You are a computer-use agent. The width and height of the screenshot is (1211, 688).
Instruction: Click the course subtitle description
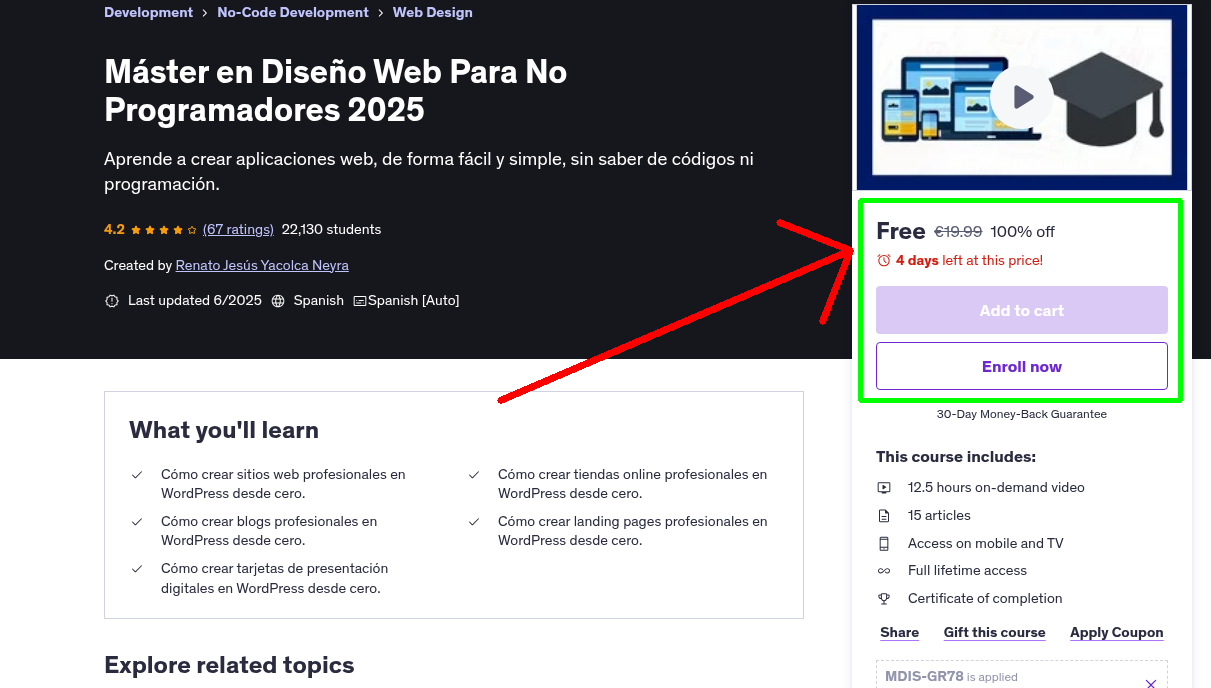[x=429, y=172]
